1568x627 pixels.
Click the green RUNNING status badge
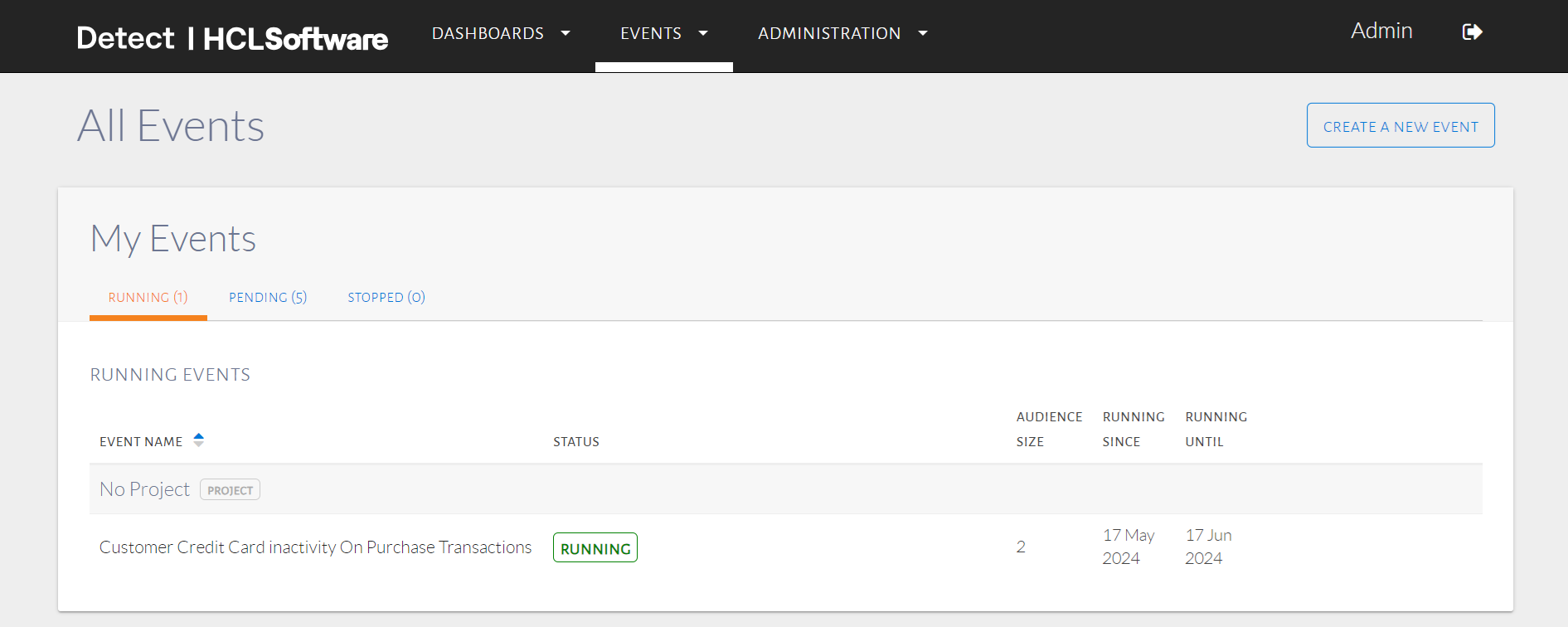pos(595,548)
